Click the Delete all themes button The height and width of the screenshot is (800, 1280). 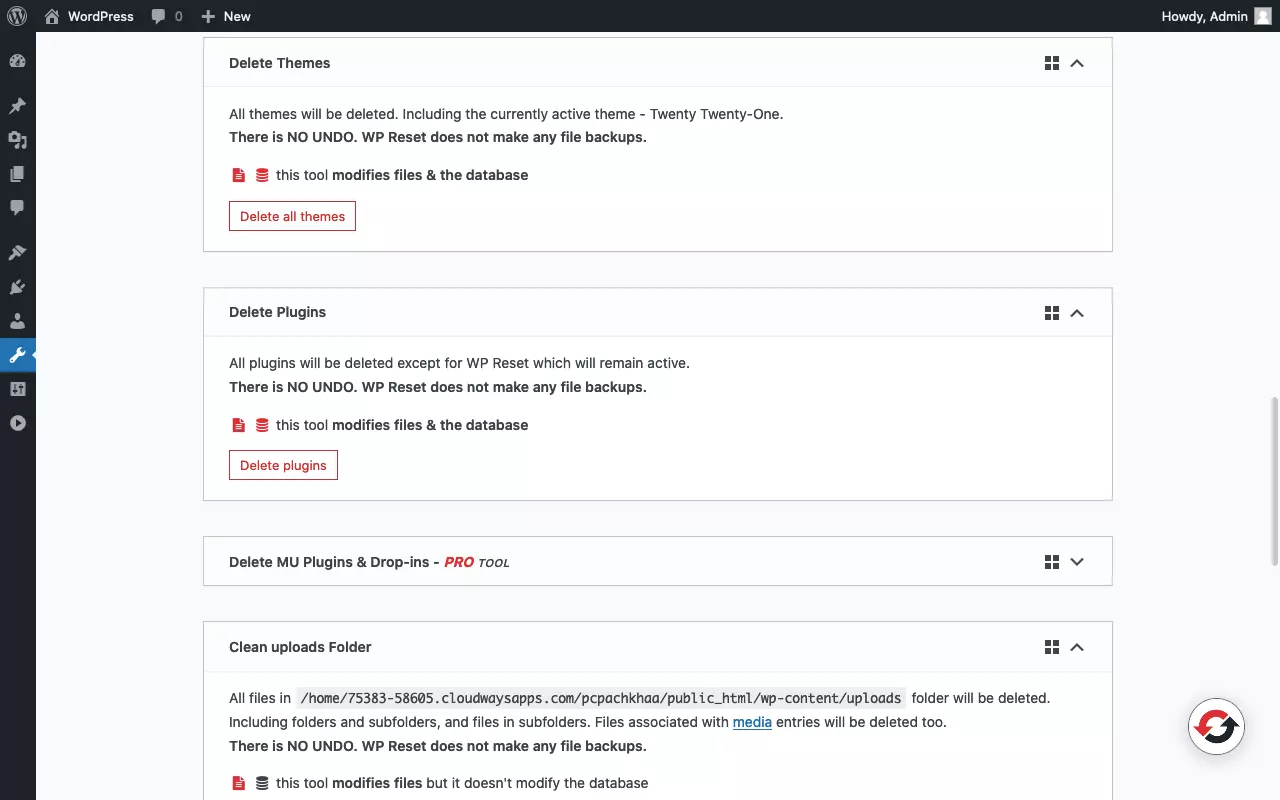coord(292,216)
